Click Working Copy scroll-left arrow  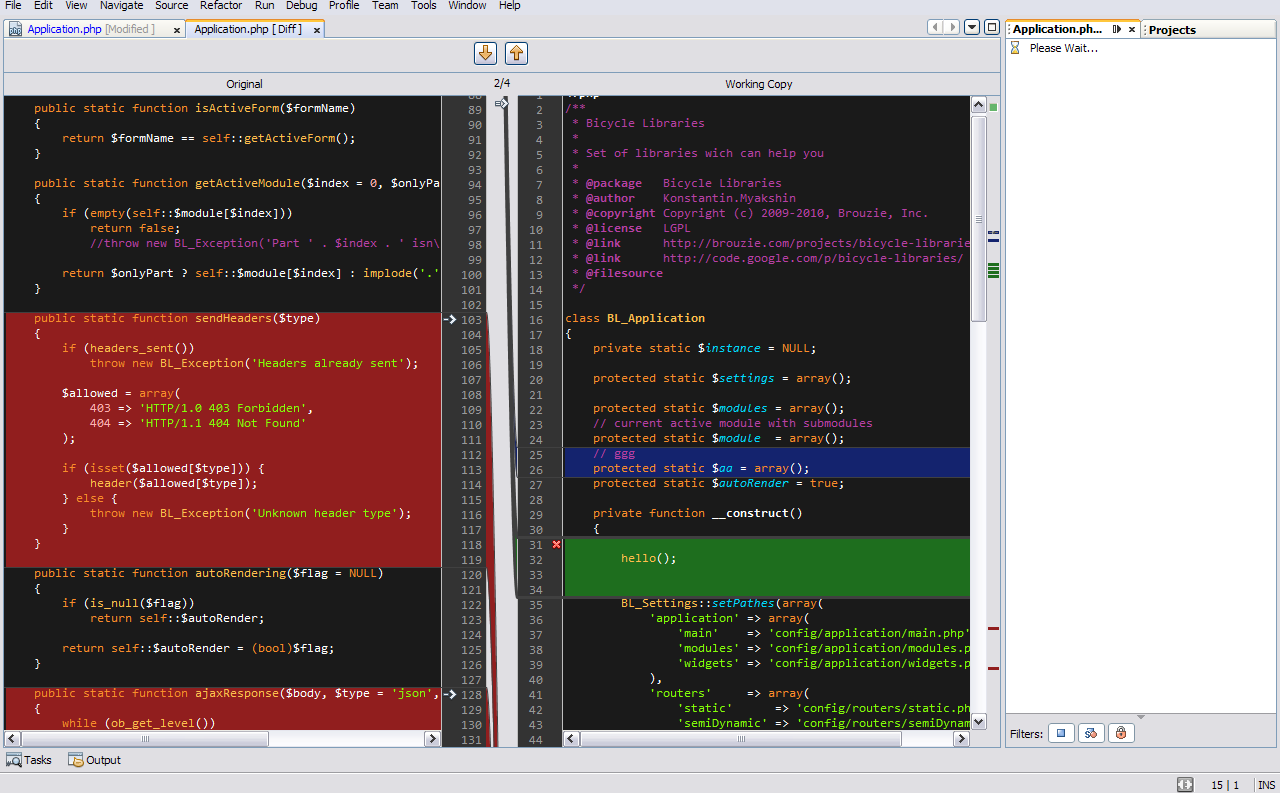click(571, 739)
